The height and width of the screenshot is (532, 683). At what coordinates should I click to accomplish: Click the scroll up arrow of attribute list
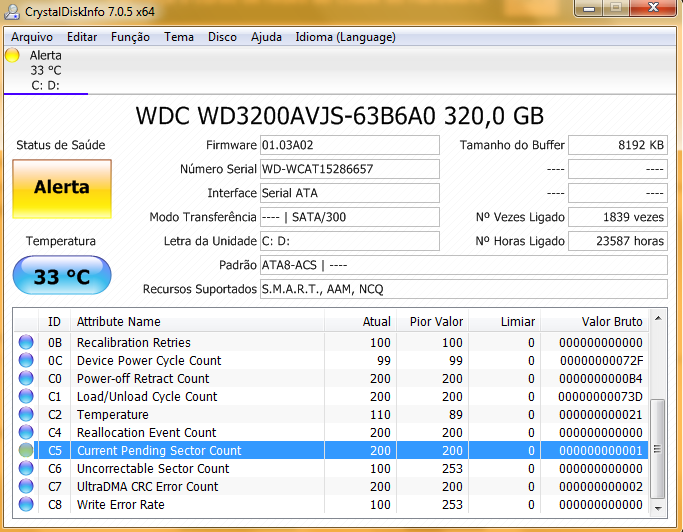(658, 319)
